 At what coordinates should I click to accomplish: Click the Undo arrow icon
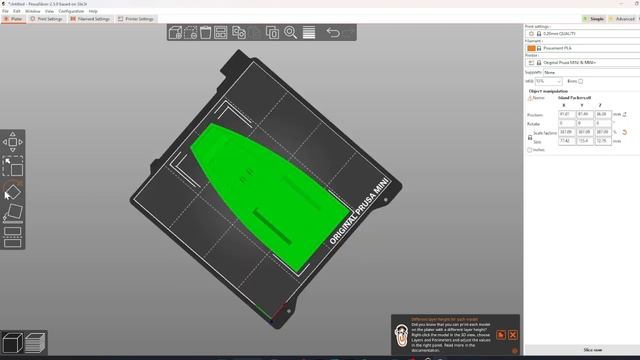[333, 33]
